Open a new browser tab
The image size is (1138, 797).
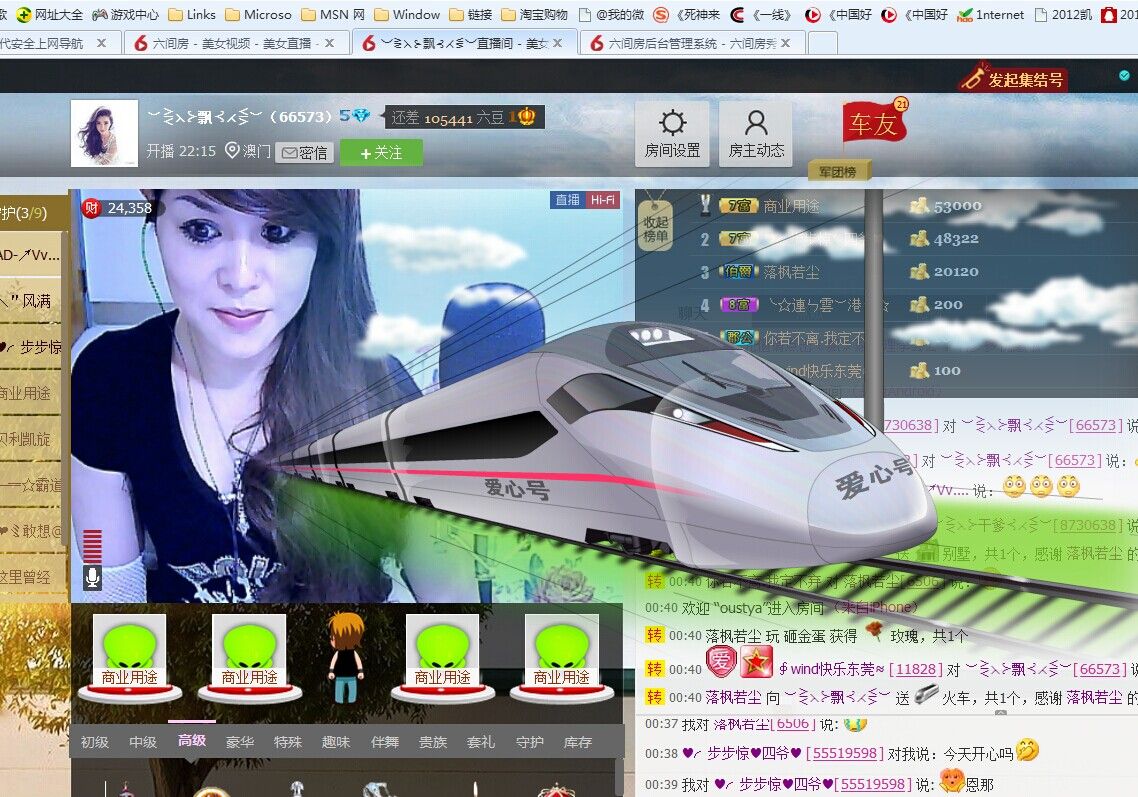(x=822, y=44)
